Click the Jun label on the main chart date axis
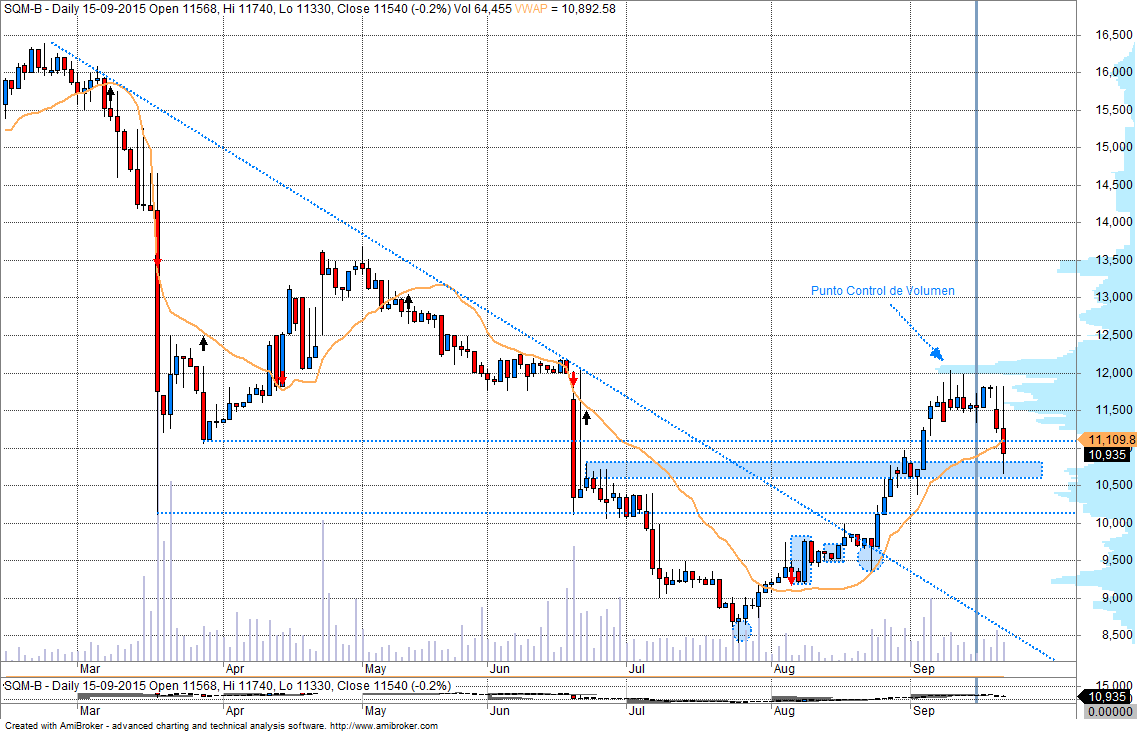The height and width of the screenshot is (732, 1137). [x=500, y=669]
